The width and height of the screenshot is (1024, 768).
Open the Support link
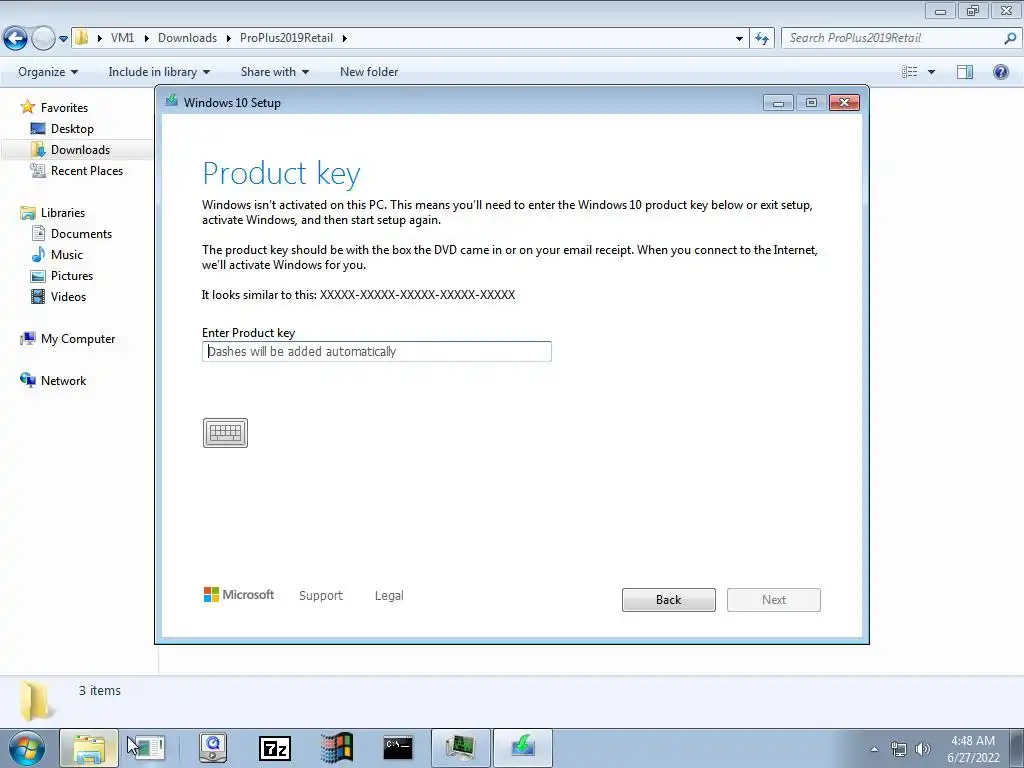321,595
